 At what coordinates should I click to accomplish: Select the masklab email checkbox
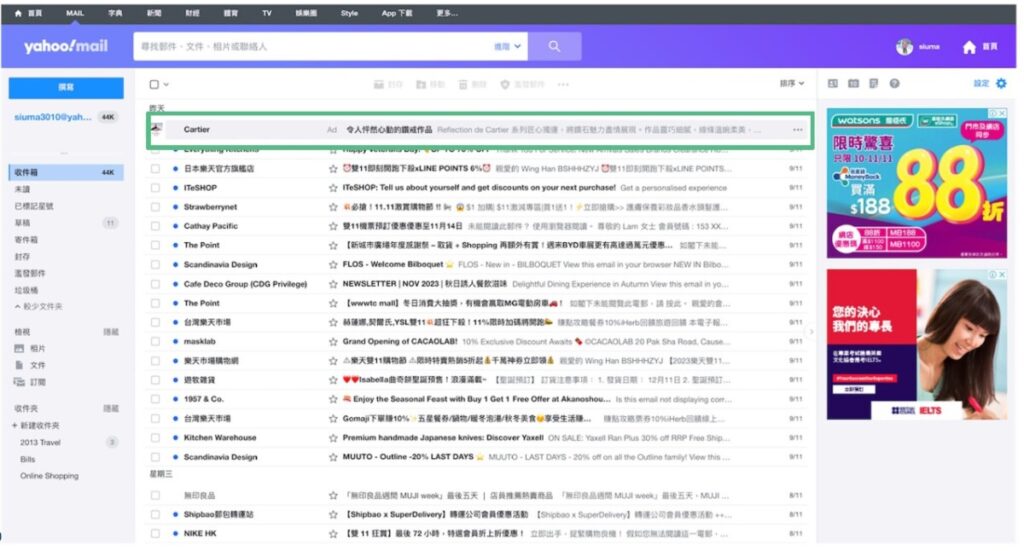155,341
